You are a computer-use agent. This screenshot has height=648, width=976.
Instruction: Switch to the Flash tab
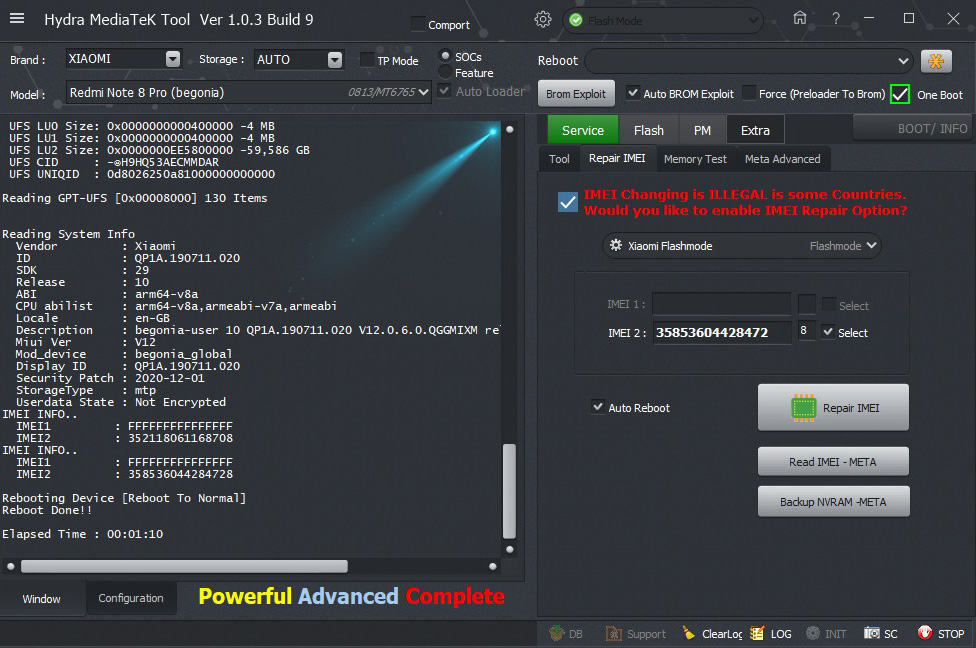click(x=649, y=130)
